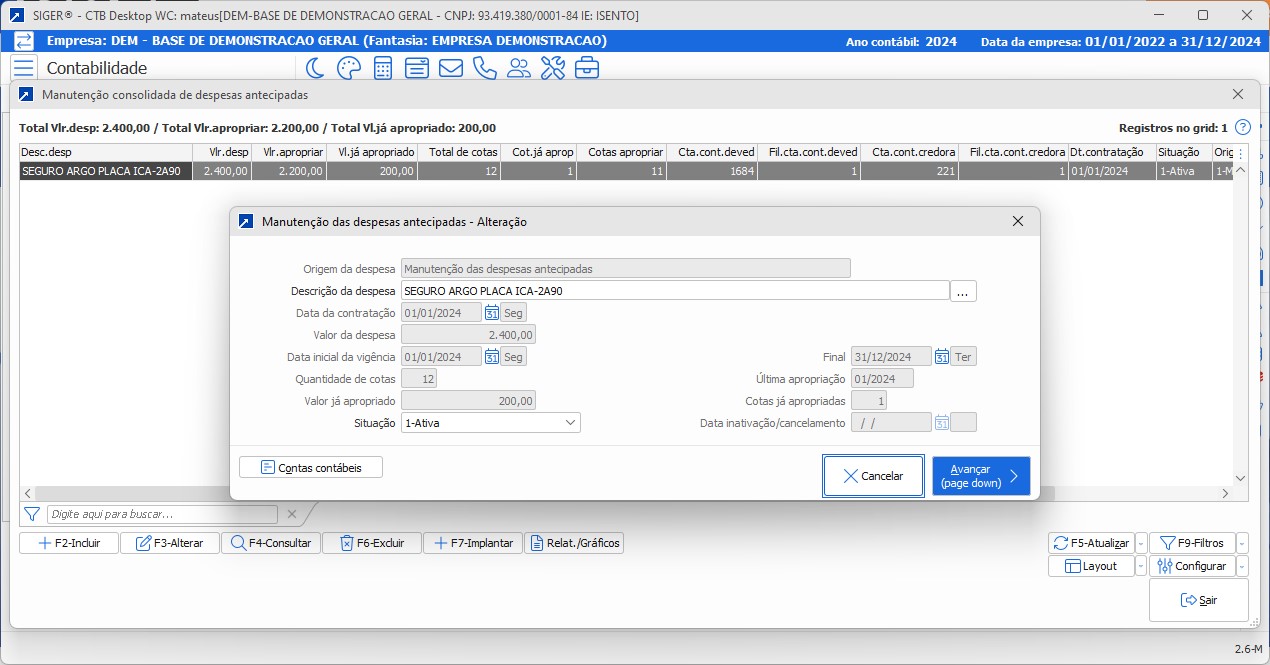Open the wrench and screwdriver tools icon
Image resolution: width=1270 pixels, height=665 pixels.
click(553, 68)
